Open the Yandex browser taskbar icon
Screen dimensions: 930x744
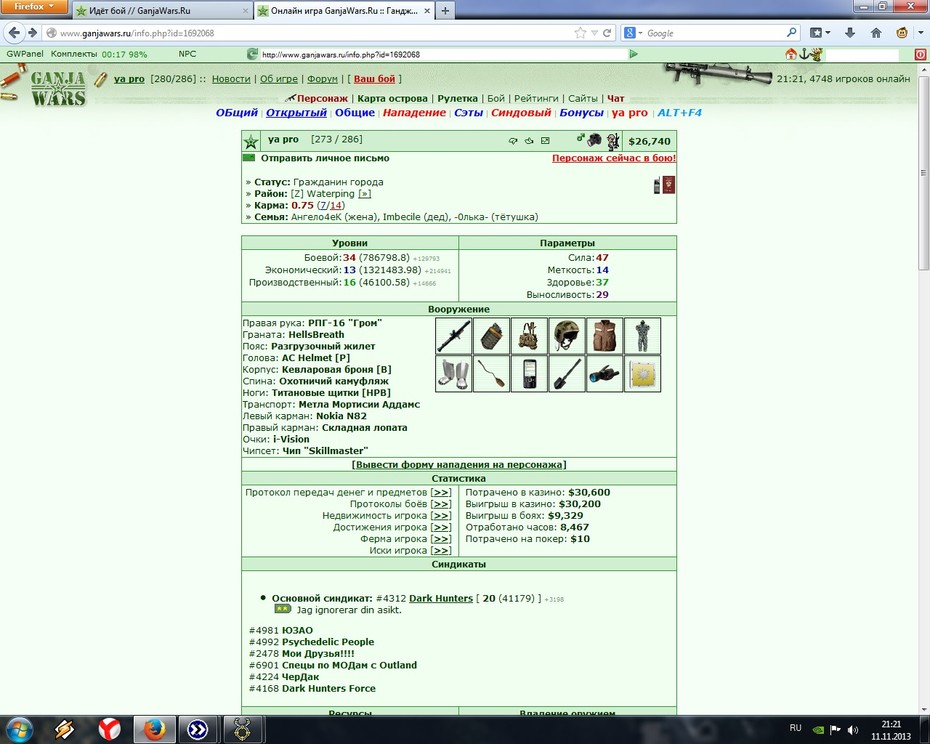[109, 730]
